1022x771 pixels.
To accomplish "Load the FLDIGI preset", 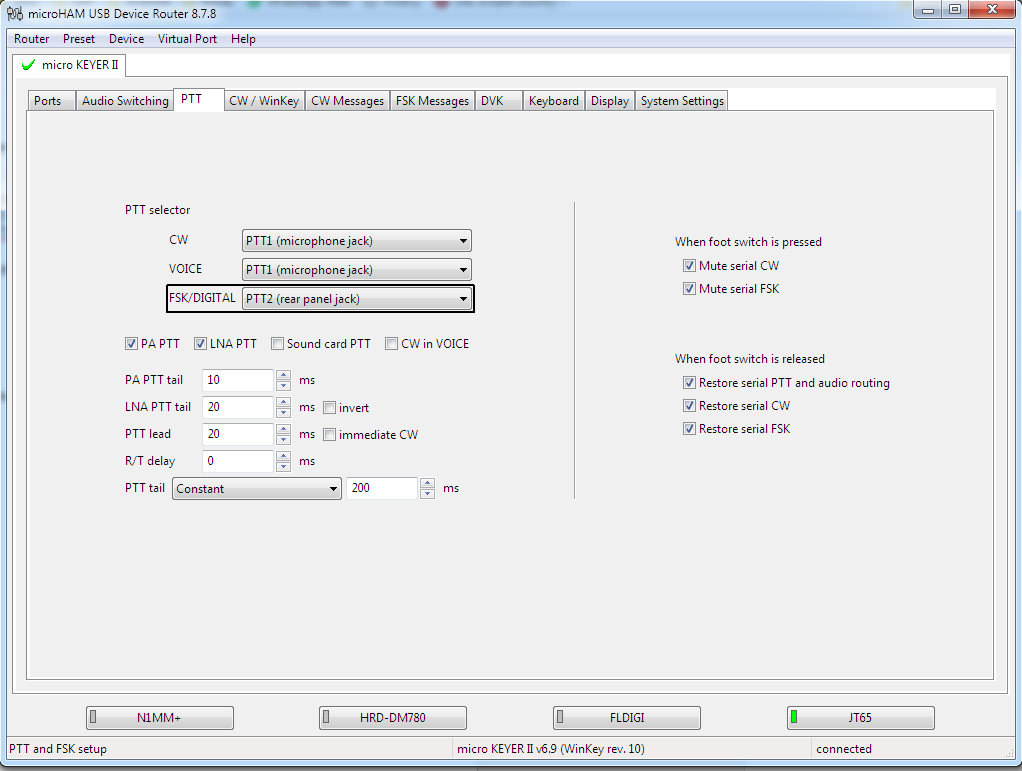I will tap(627, 717).
